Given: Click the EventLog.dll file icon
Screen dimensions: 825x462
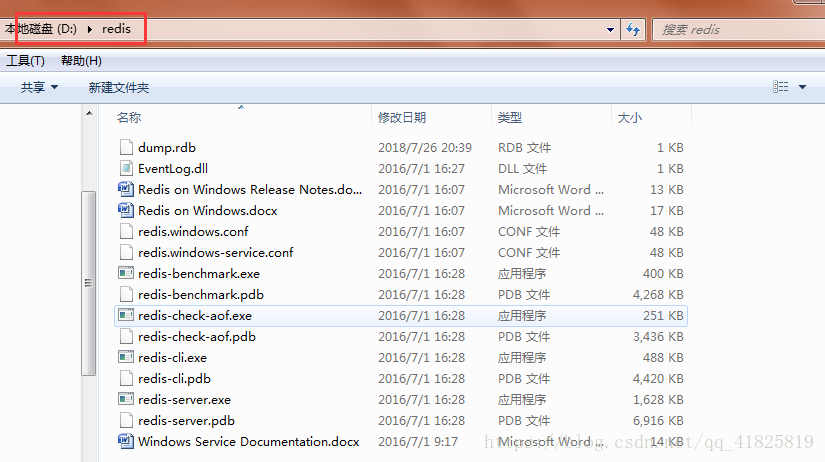Looking at the screenshot, I should point(126,168).
